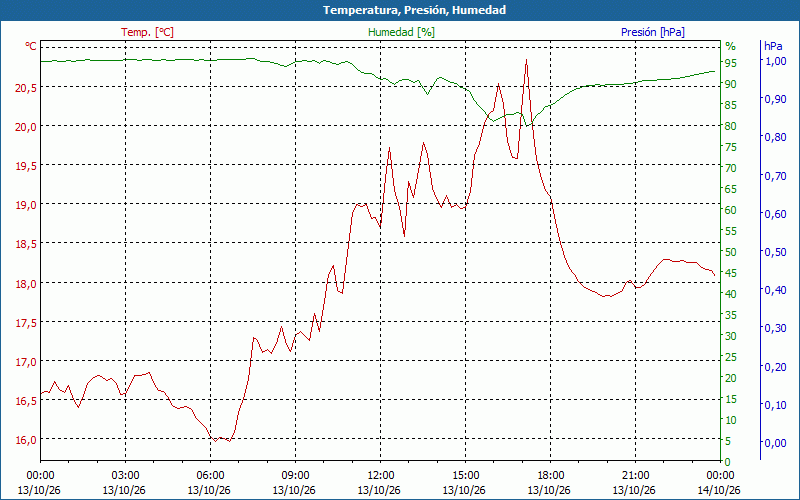The height and width of the screenshot is (500, 800).
Task: Click pressure axis value 0,90
Action: [x=776, y=99]
